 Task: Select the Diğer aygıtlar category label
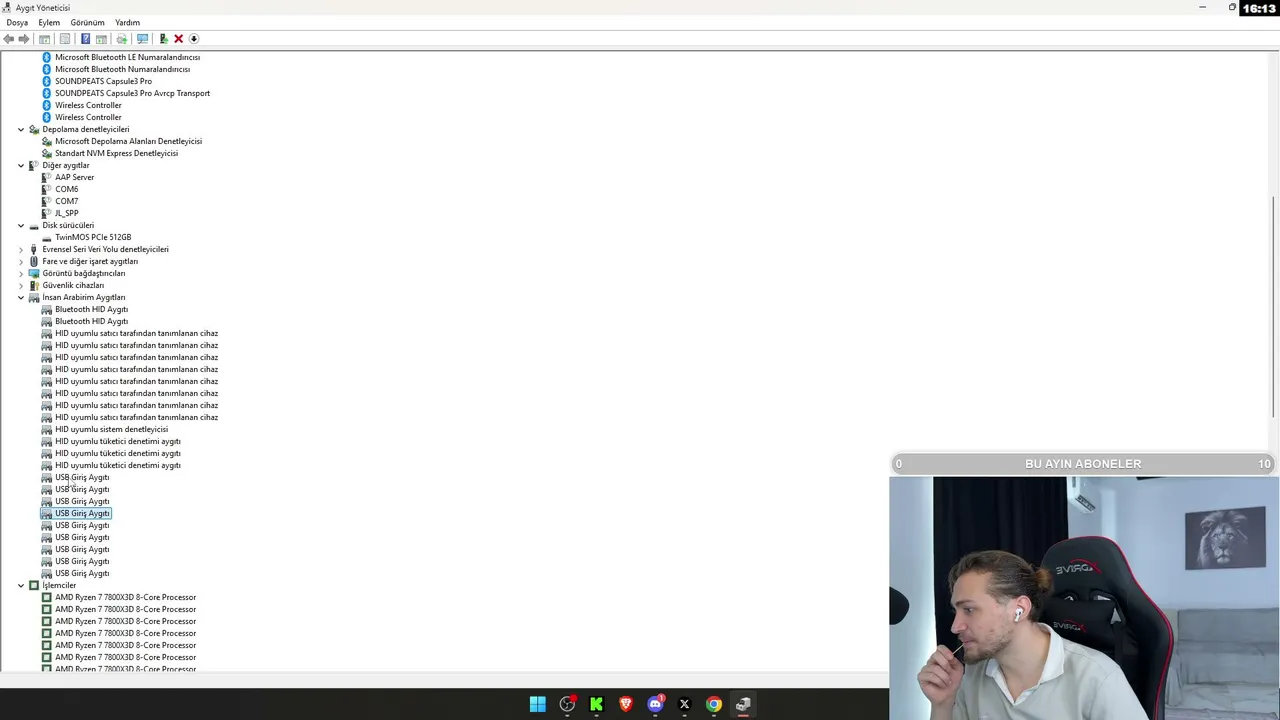coord(65,165)
